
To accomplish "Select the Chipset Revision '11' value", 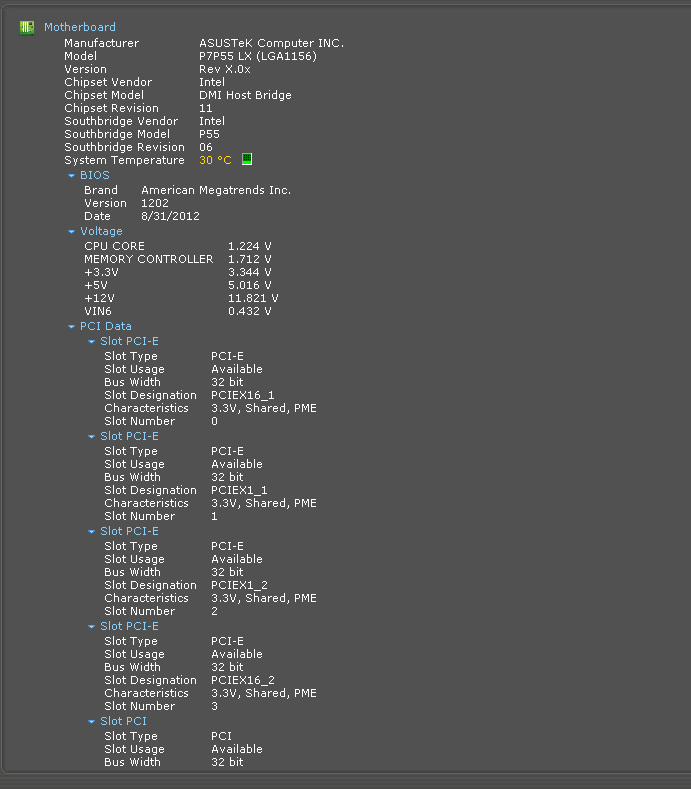I will click(205, 108).
